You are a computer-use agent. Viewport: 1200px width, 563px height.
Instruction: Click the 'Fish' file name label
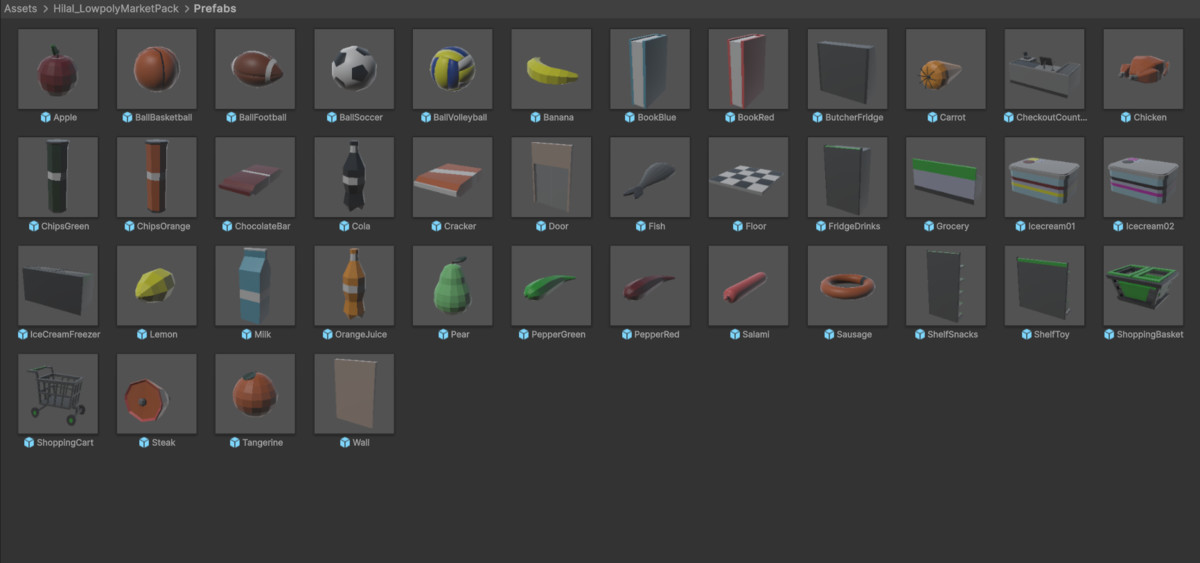657,226
